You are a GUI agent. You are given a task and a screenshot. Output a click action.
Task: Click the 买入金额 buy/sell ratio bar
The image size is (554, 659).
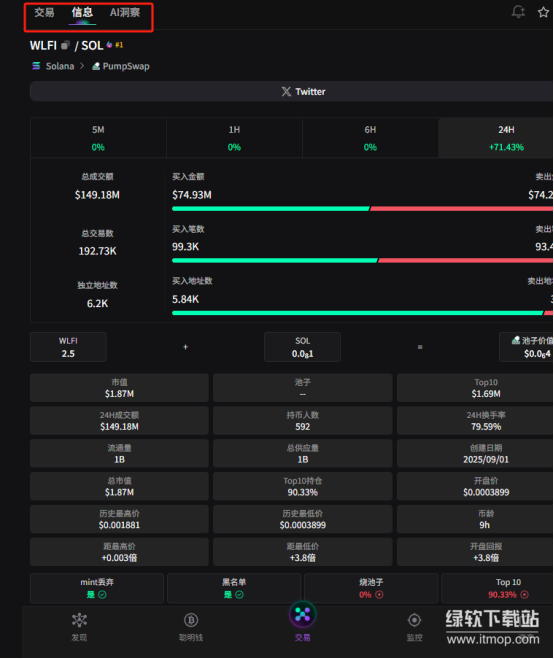tap(362, 208)
